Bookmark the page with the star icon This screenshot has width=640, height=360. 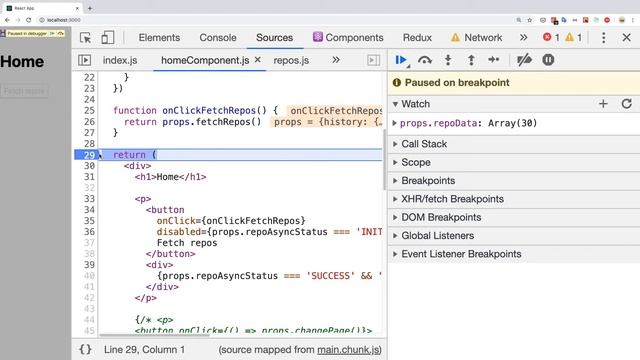pos(529,20)
